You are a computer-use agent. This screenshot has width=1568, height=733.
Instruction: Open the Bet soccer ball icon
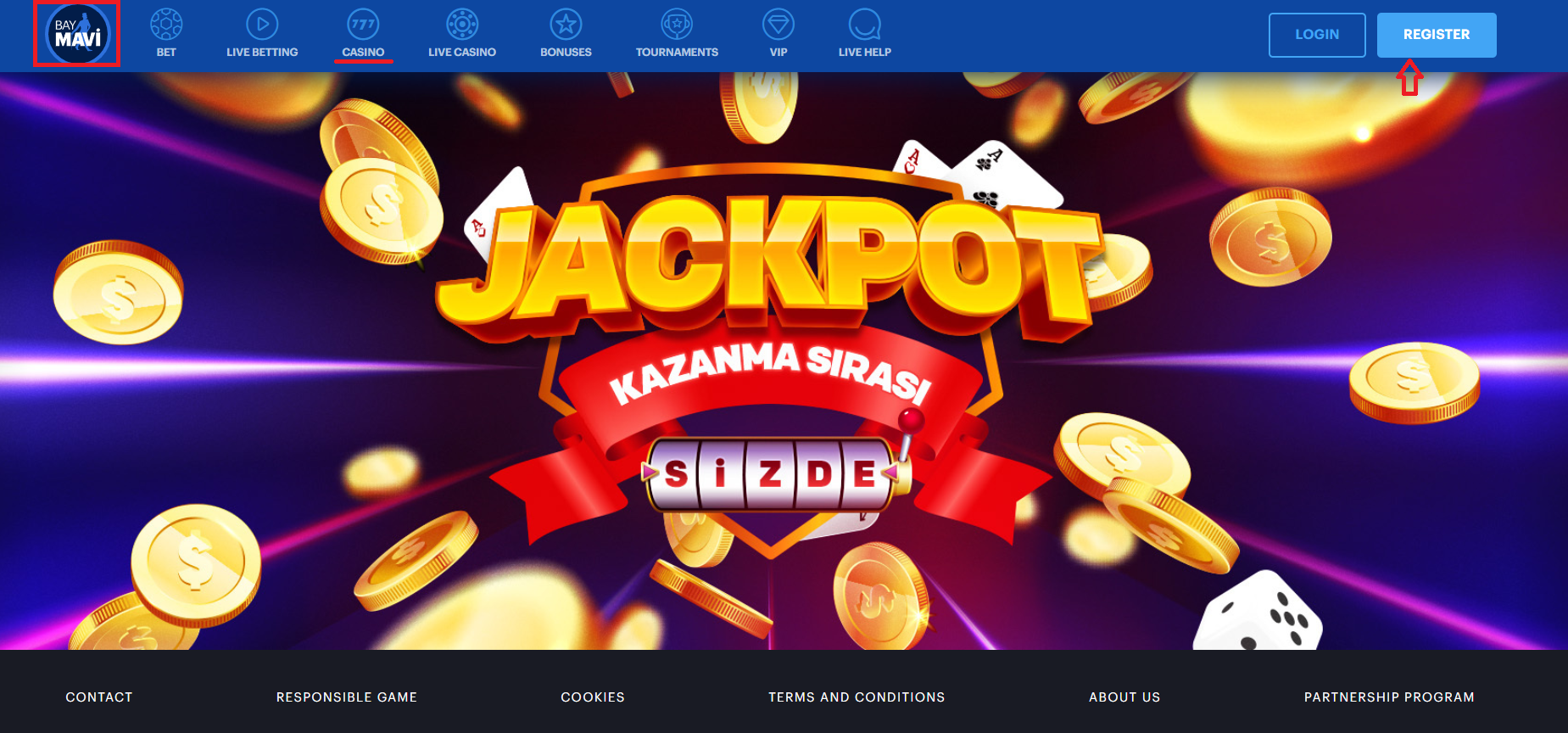pyautogui.click(x=166, y=24)
